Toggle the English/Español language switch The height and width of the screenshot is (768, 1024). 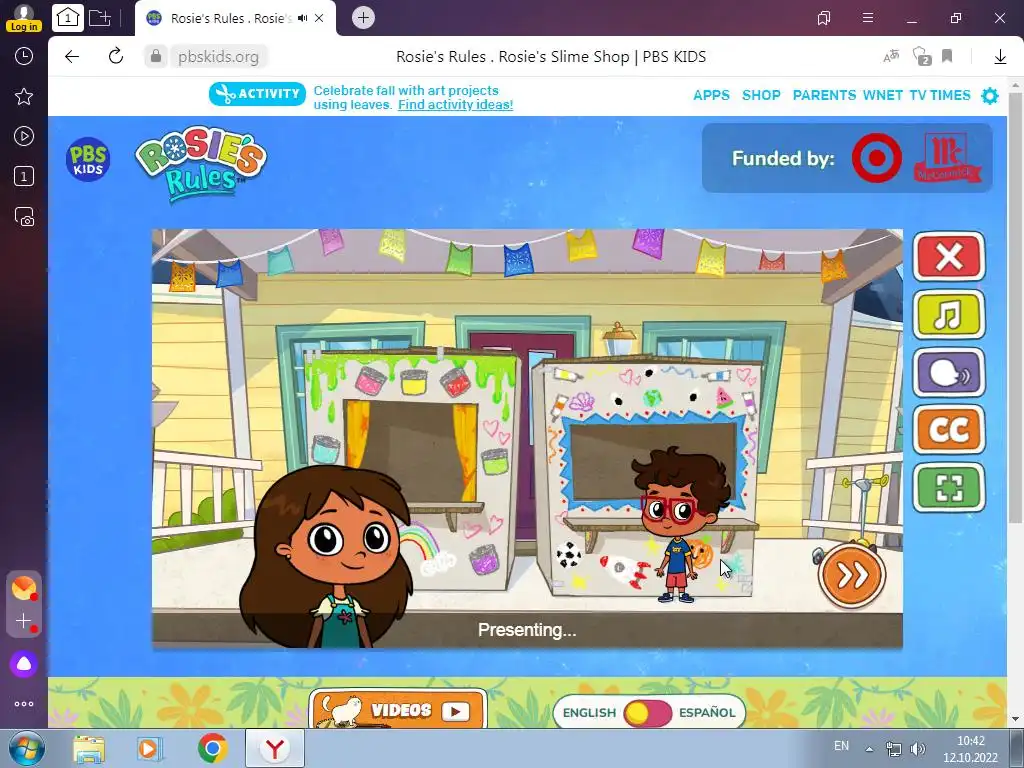[x=647, y=712]
